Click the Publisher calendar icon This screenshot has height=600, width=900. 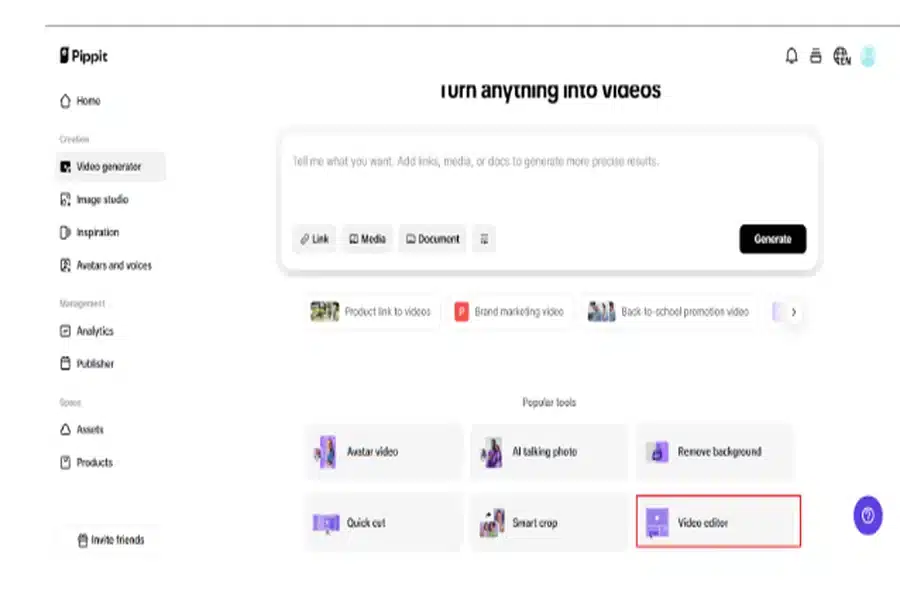tap(65, 364)
